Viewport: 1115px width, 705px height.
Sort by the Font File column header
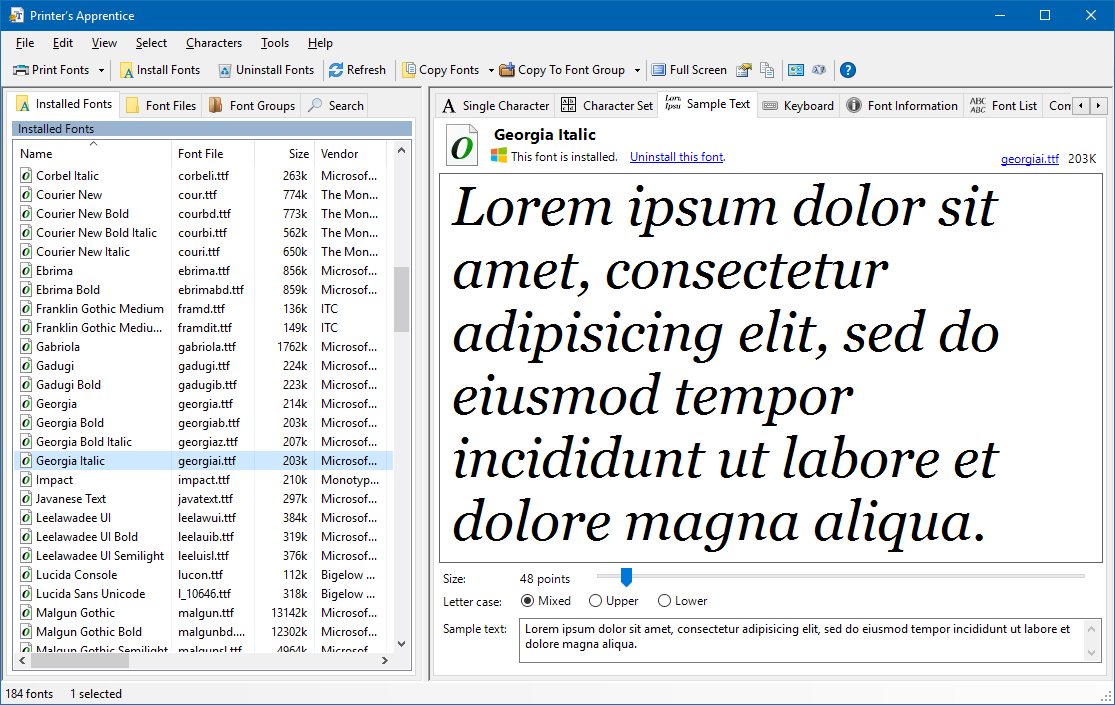212,154
